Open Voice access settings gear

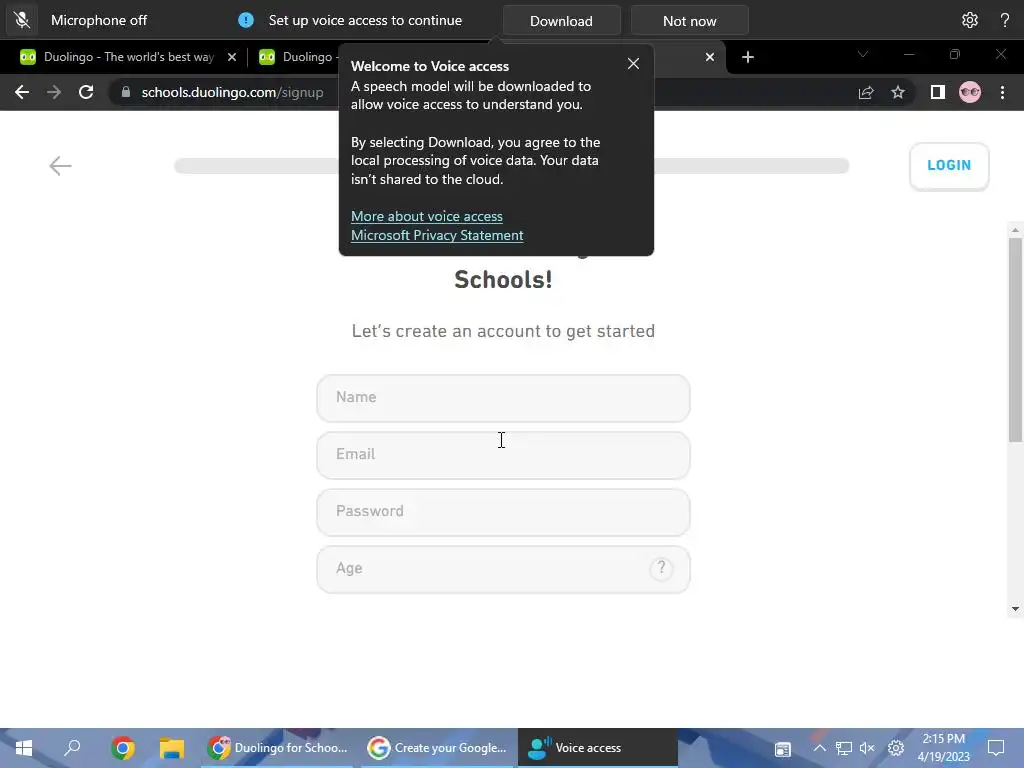coord(970,20)
